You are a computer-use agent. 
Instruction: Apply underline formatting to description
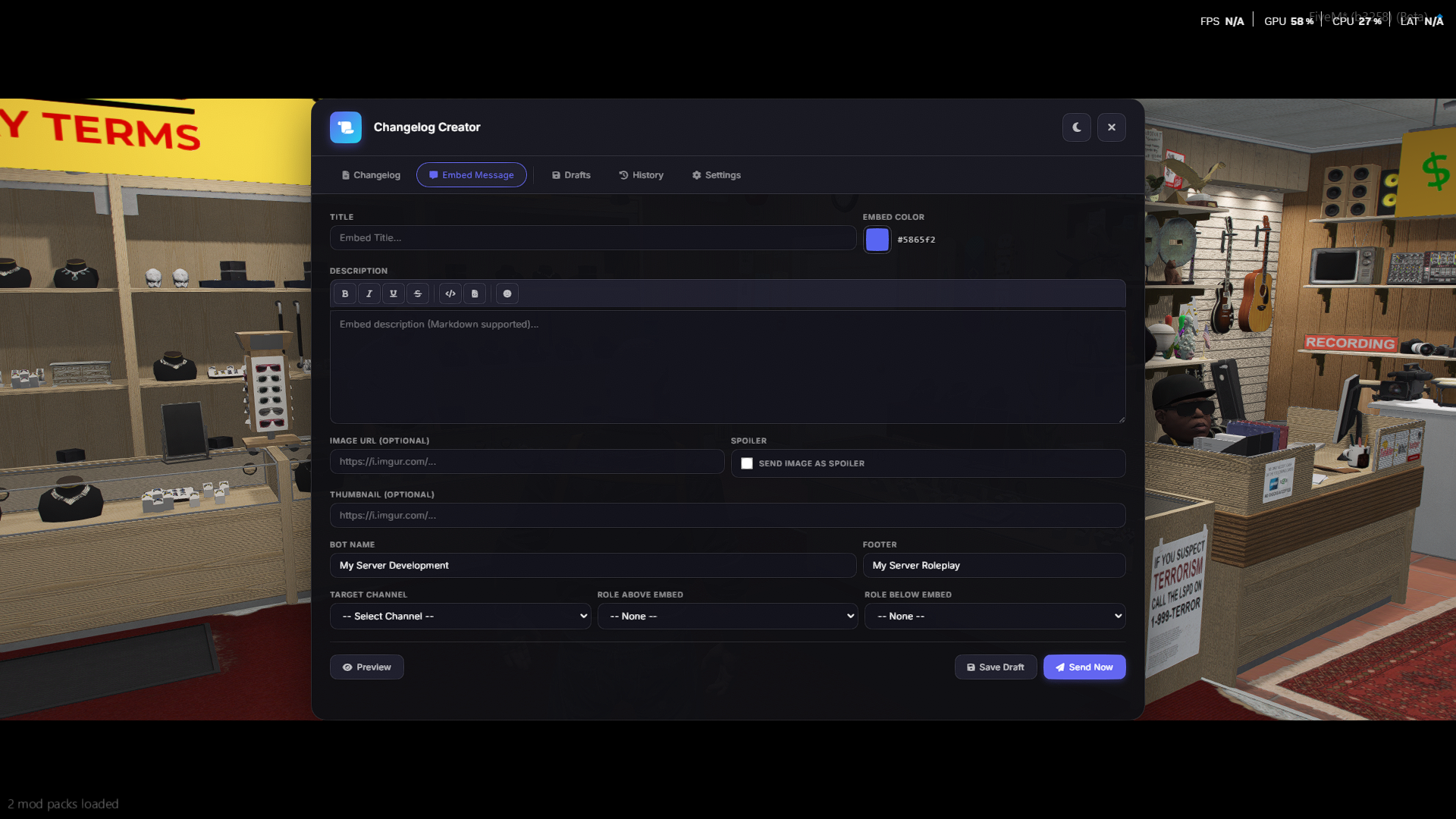[x=394, y=293]
